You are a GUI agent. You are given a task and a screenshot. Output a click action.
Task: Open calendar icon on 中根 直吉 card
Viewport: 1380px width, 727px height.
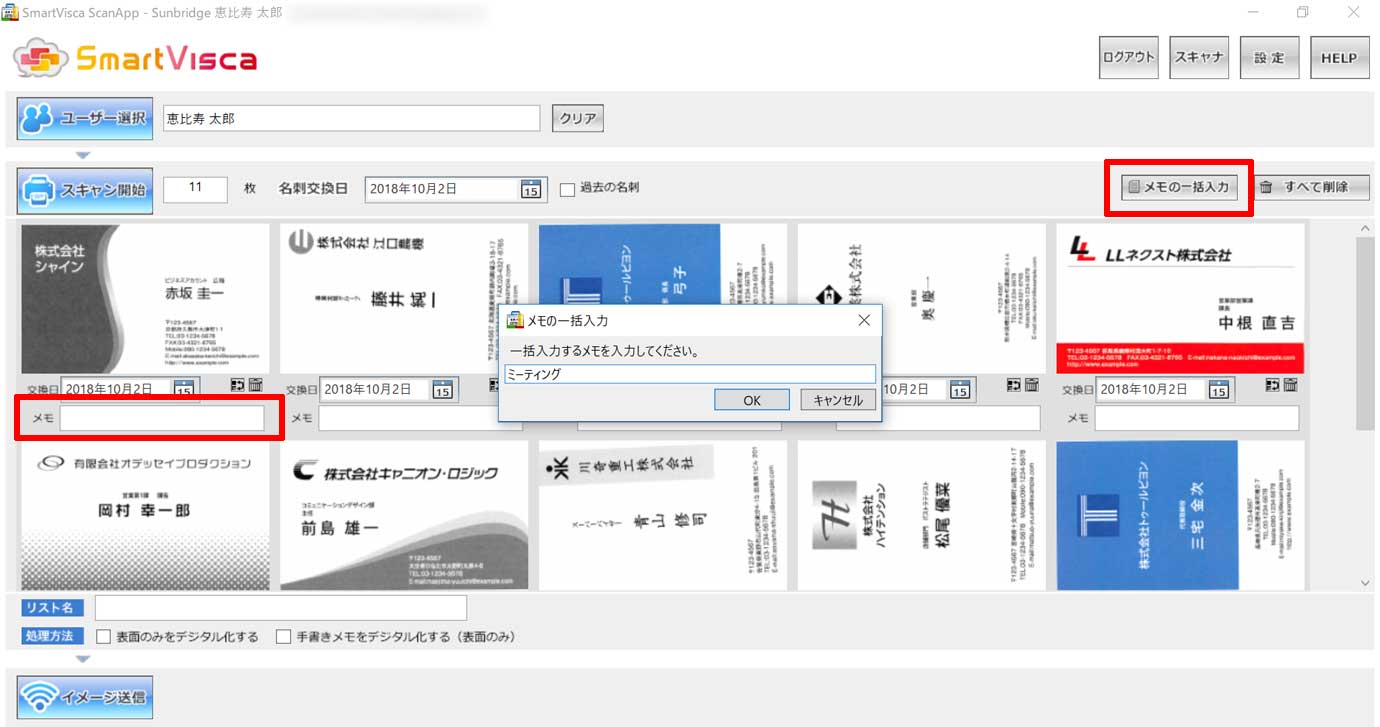(x=1219, y=389)
